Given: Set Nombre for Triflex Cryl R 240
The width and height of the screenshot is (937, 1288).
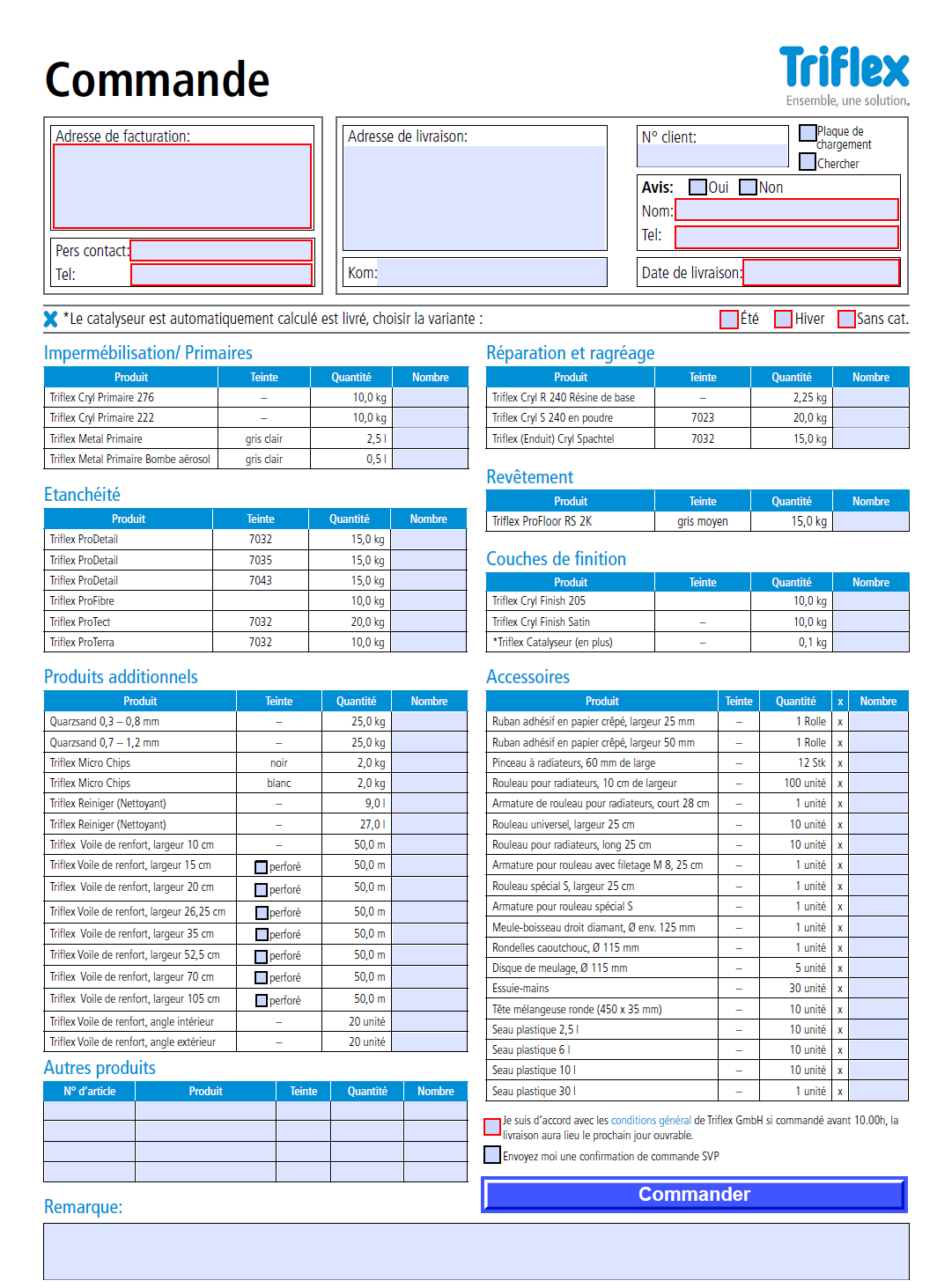Looking at the screenshot, I should (x=871, y=397).
